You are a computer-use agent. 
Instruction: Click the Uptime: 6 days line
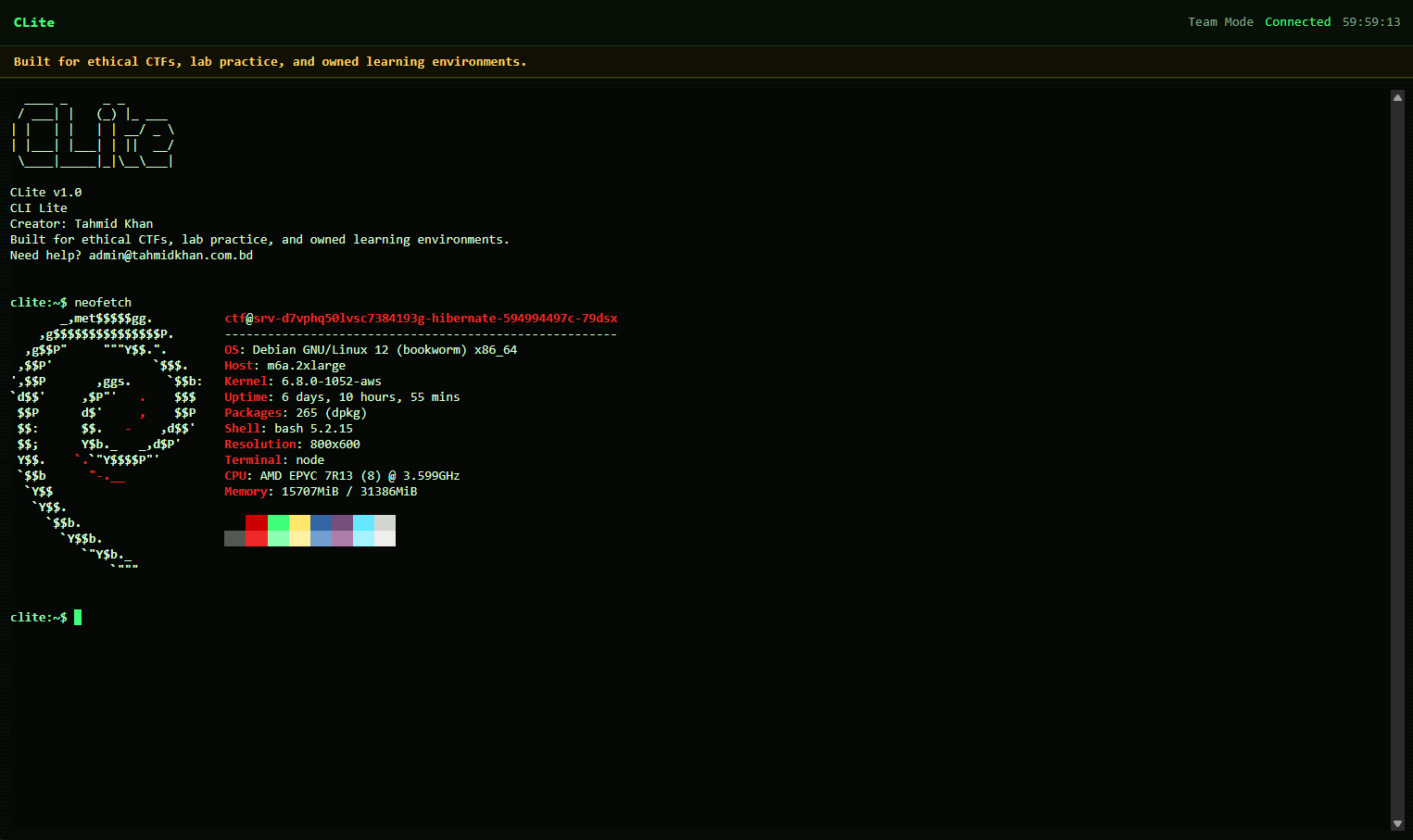coord(342,397)
